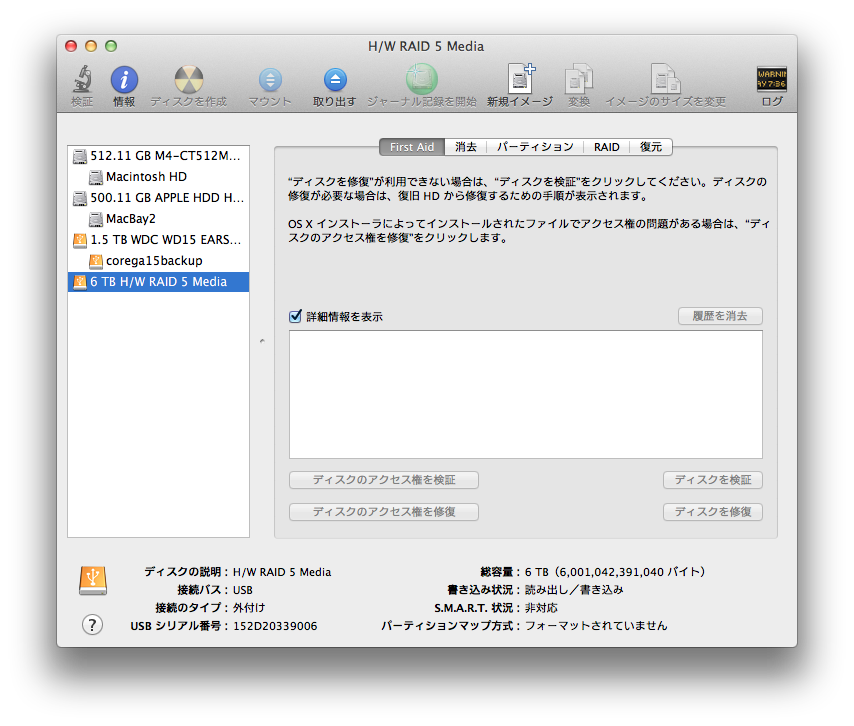Click the 読み出し／書き込み write status value
854x726 pixels.
coord(574,590)
